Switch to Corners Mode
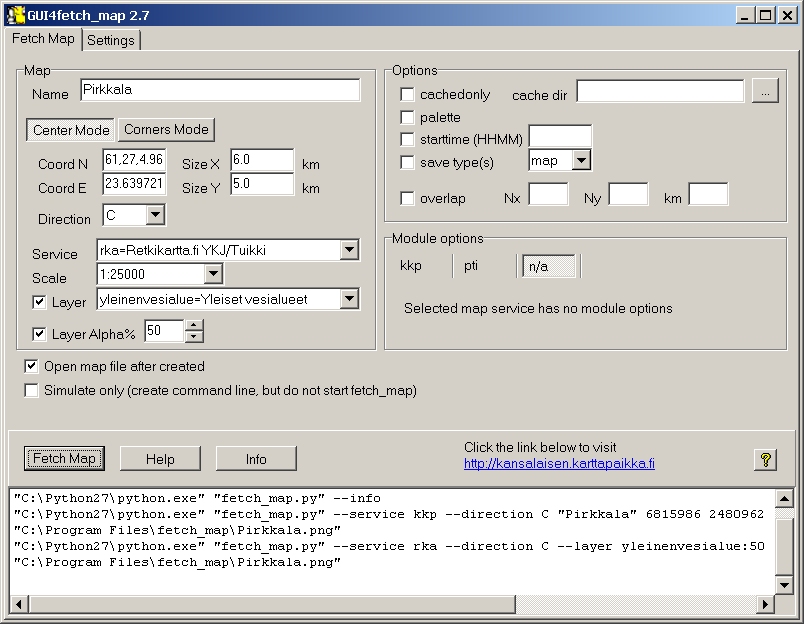 [x=165, y=129]
